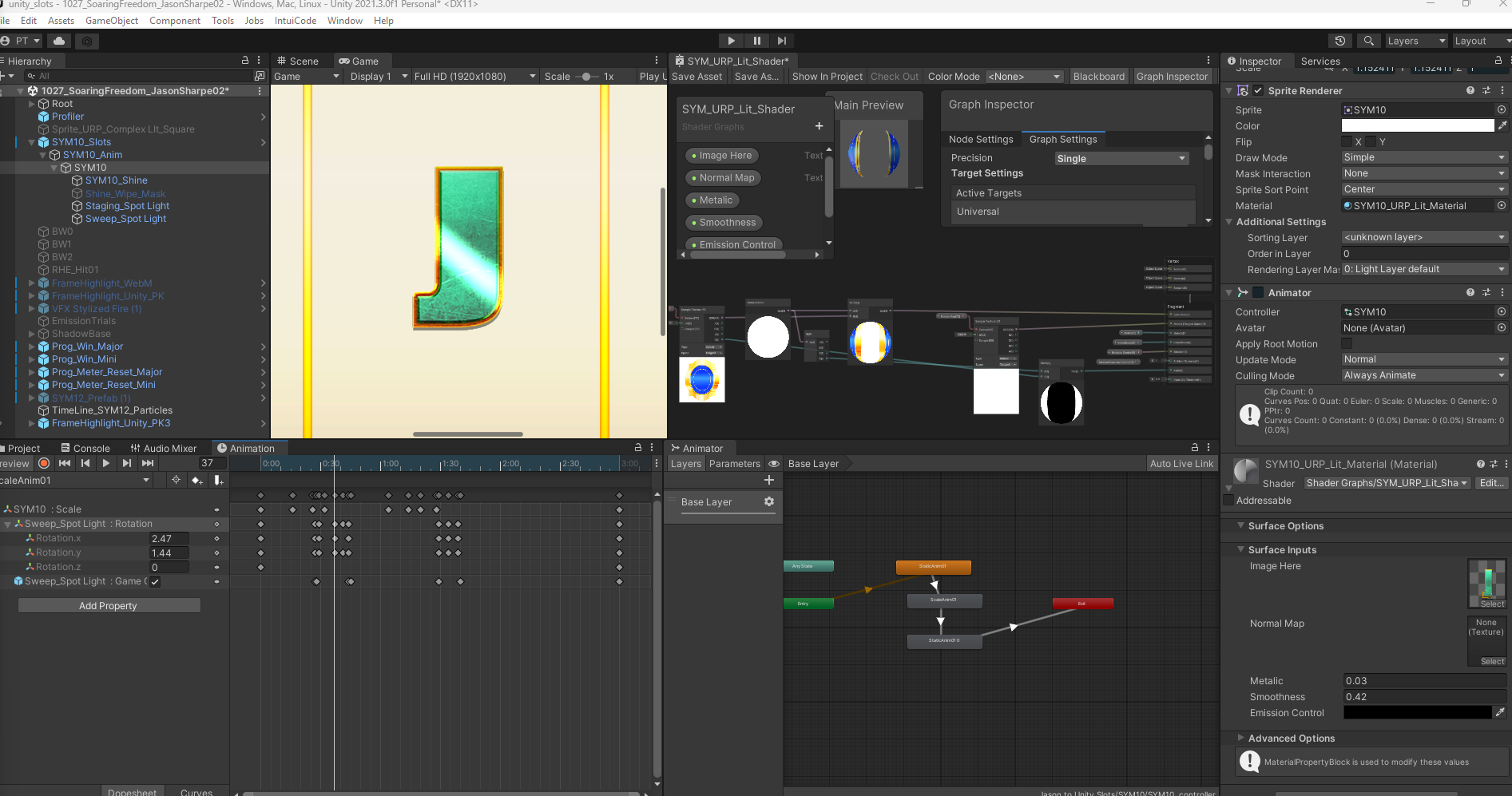Open the Mask Interaction dropdown
The image size is (1512, 796).
1424,173
